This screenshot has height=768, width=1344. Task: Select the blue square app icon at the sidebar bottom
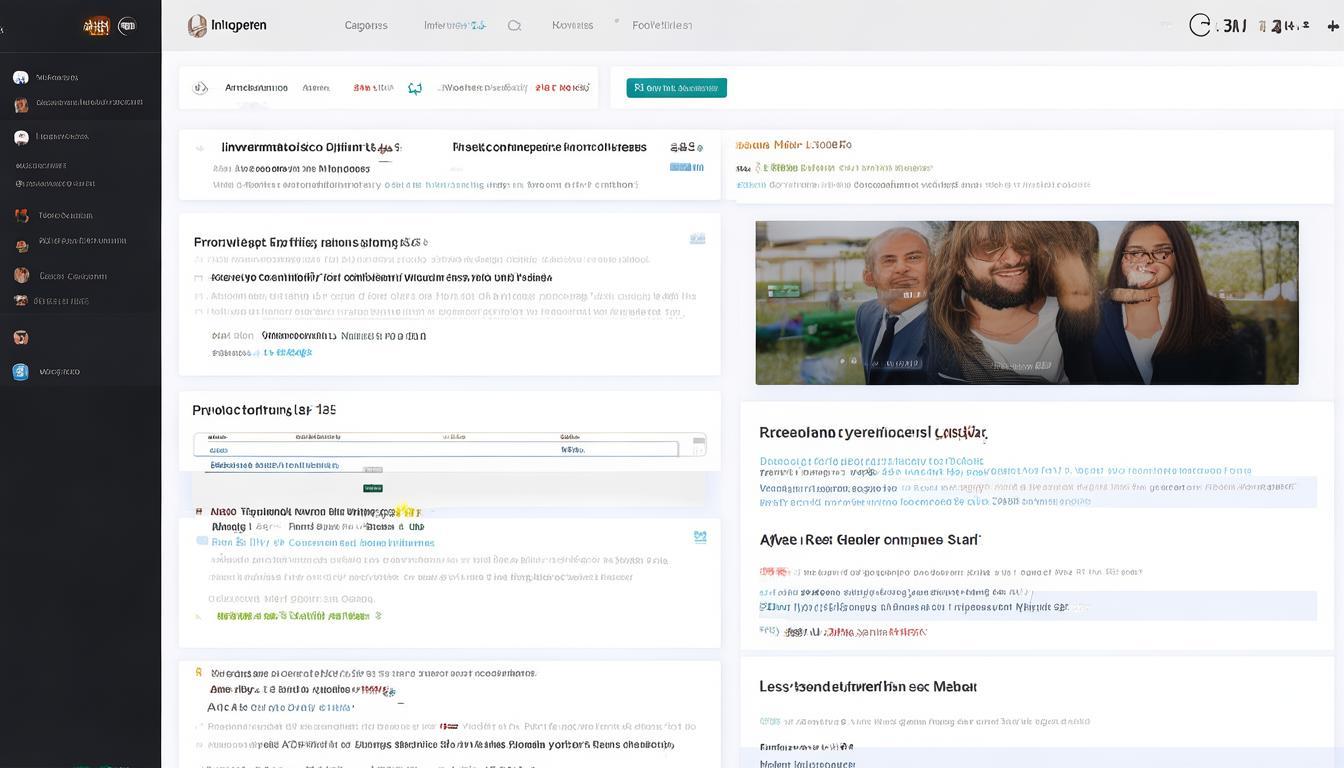click(x=20, y=372)
